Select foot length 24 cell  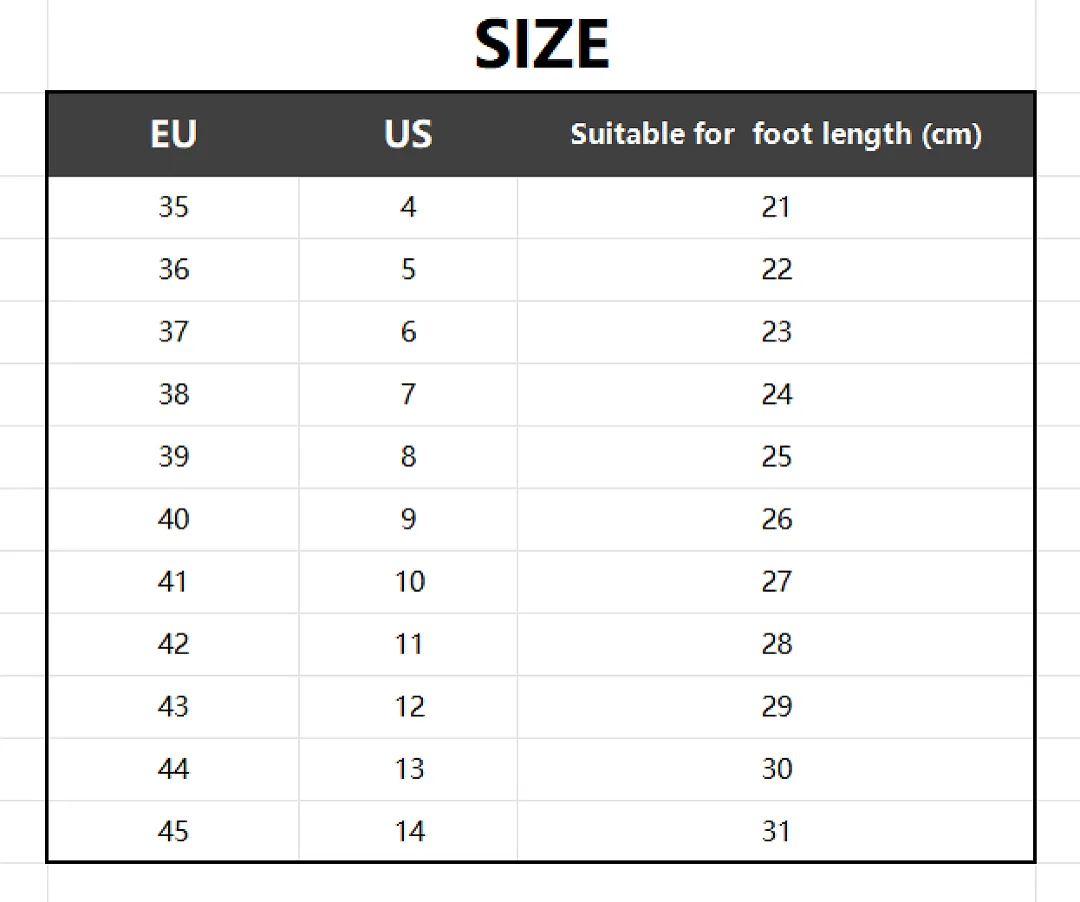[x=776, y=395]
